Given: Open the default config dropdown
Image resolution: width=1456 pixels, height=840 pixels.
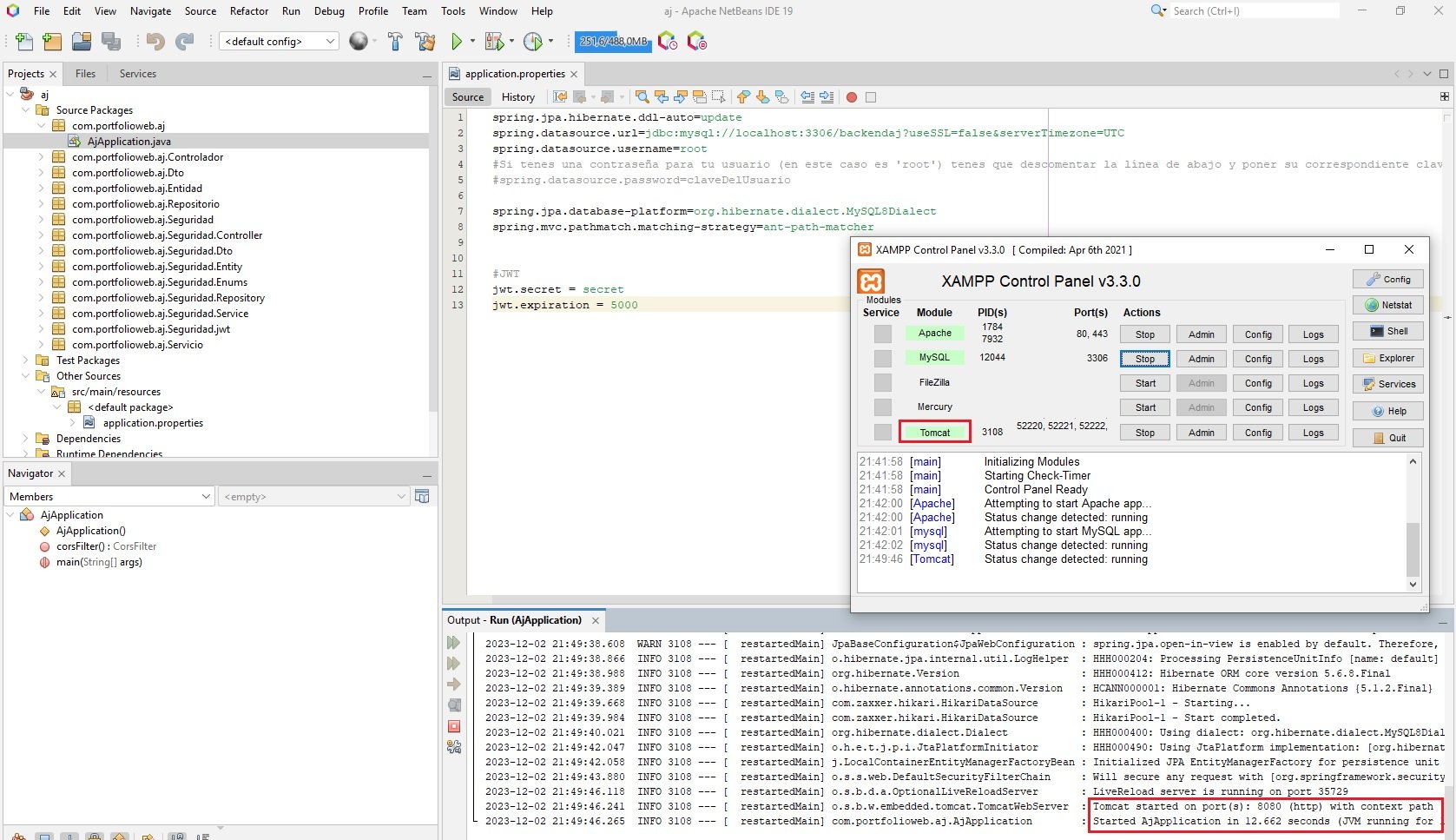Looking at the screenshot, I should 280,41.
